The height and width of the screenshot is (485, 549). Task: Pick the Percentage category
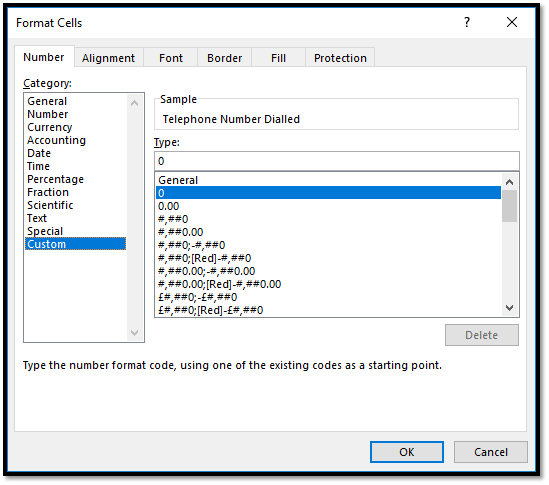[75, 179]
